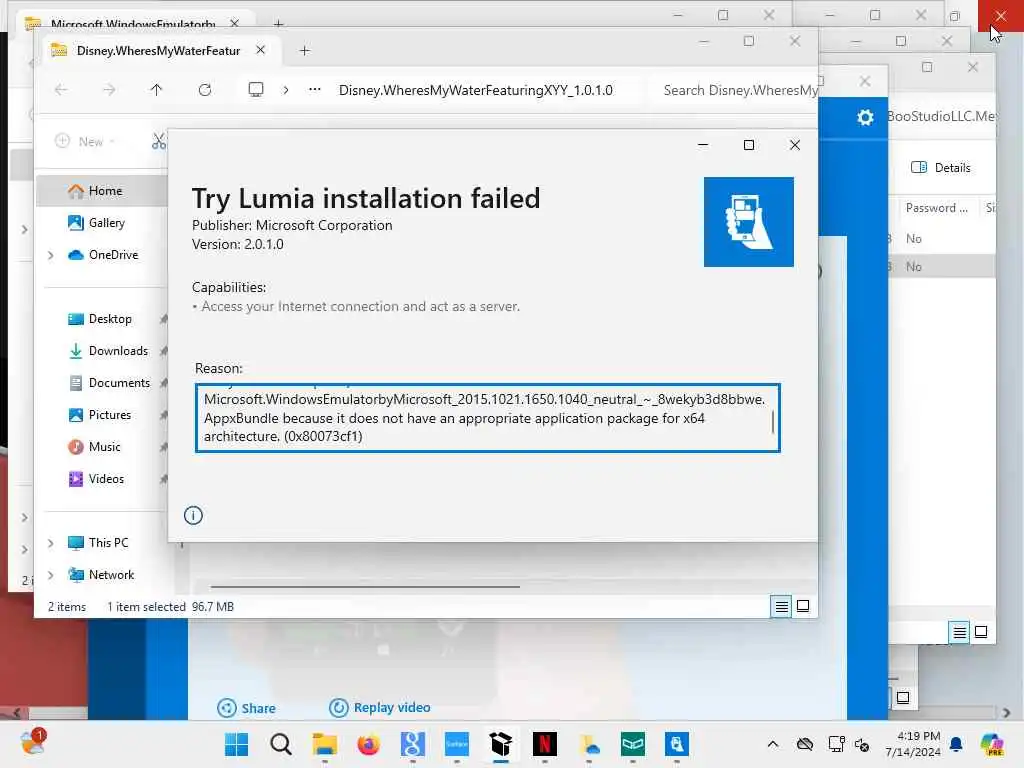Open taskbar Search
The width and height of the screenshot is (1024, 768).
pos(281,744)
